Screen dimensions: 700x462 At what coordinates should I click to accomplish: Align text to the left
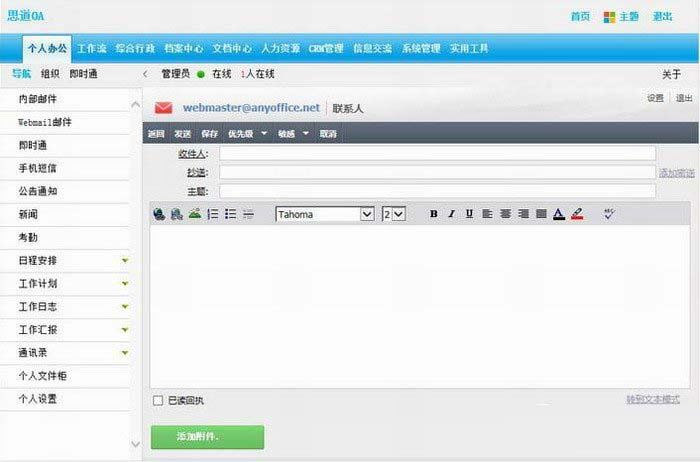[x=487, y=214]
